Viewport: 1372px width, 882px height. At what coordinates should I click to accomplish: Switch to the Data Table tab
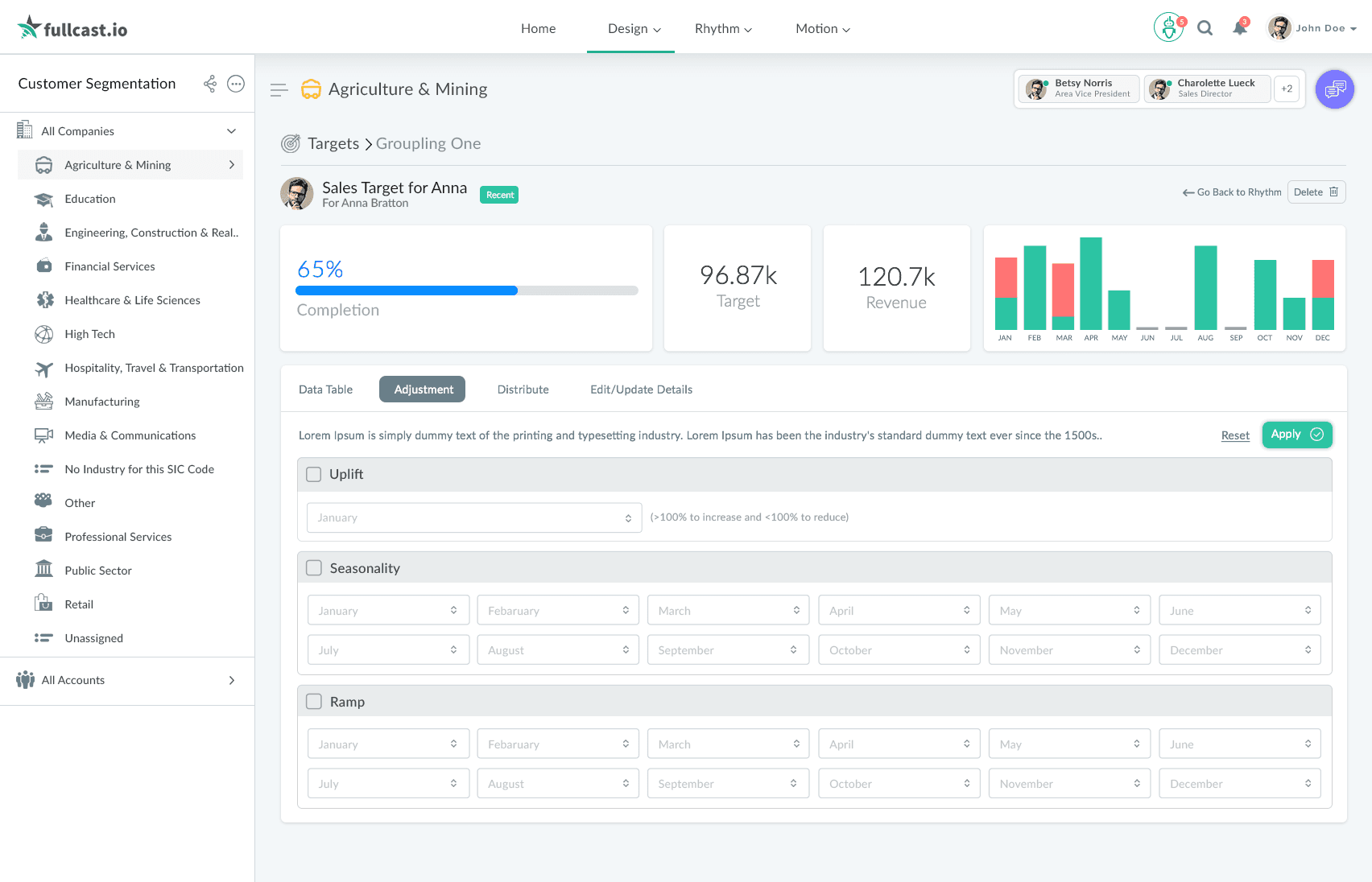click(325, 389)
